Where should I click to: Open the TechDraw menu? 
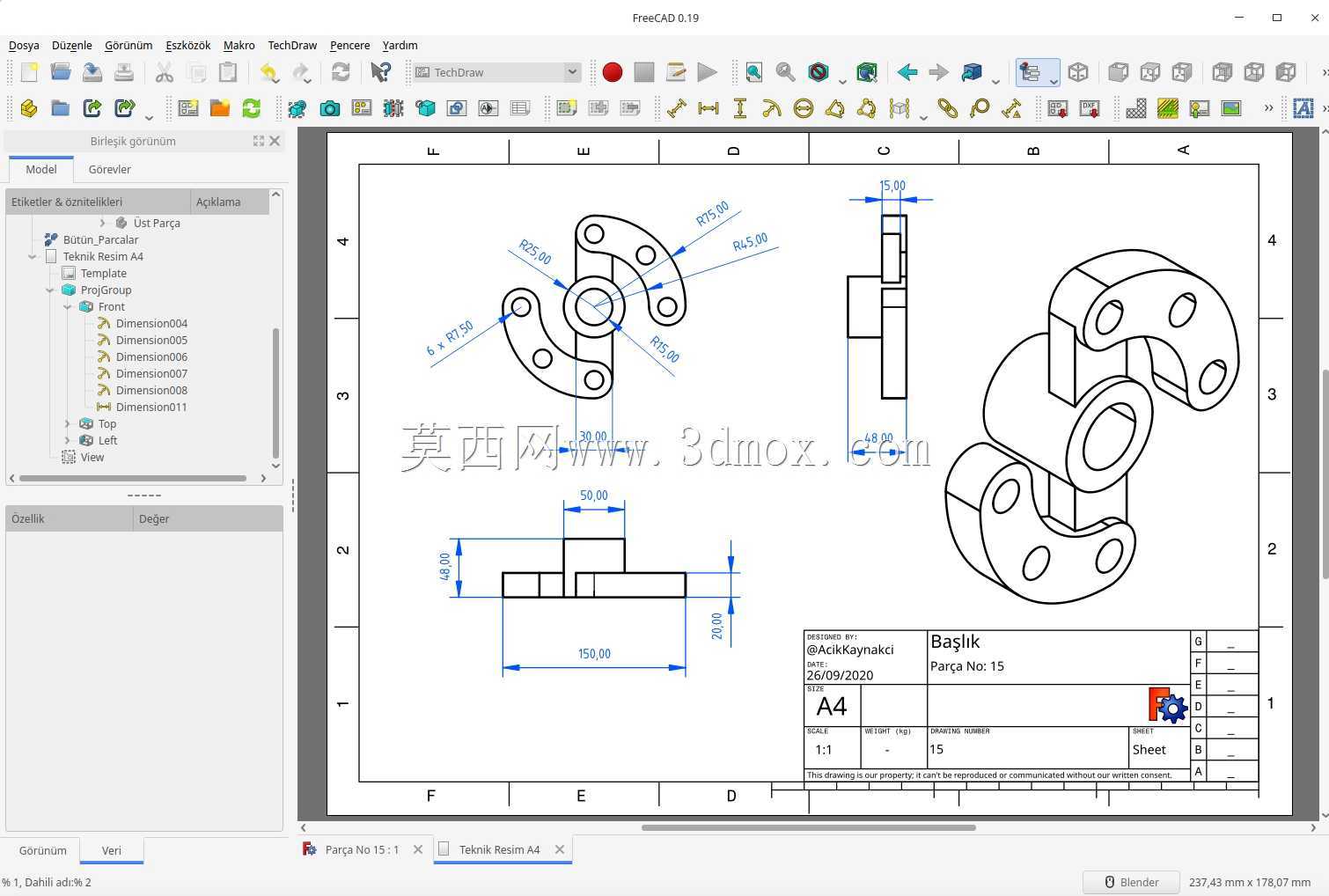[x=292, y=45]
